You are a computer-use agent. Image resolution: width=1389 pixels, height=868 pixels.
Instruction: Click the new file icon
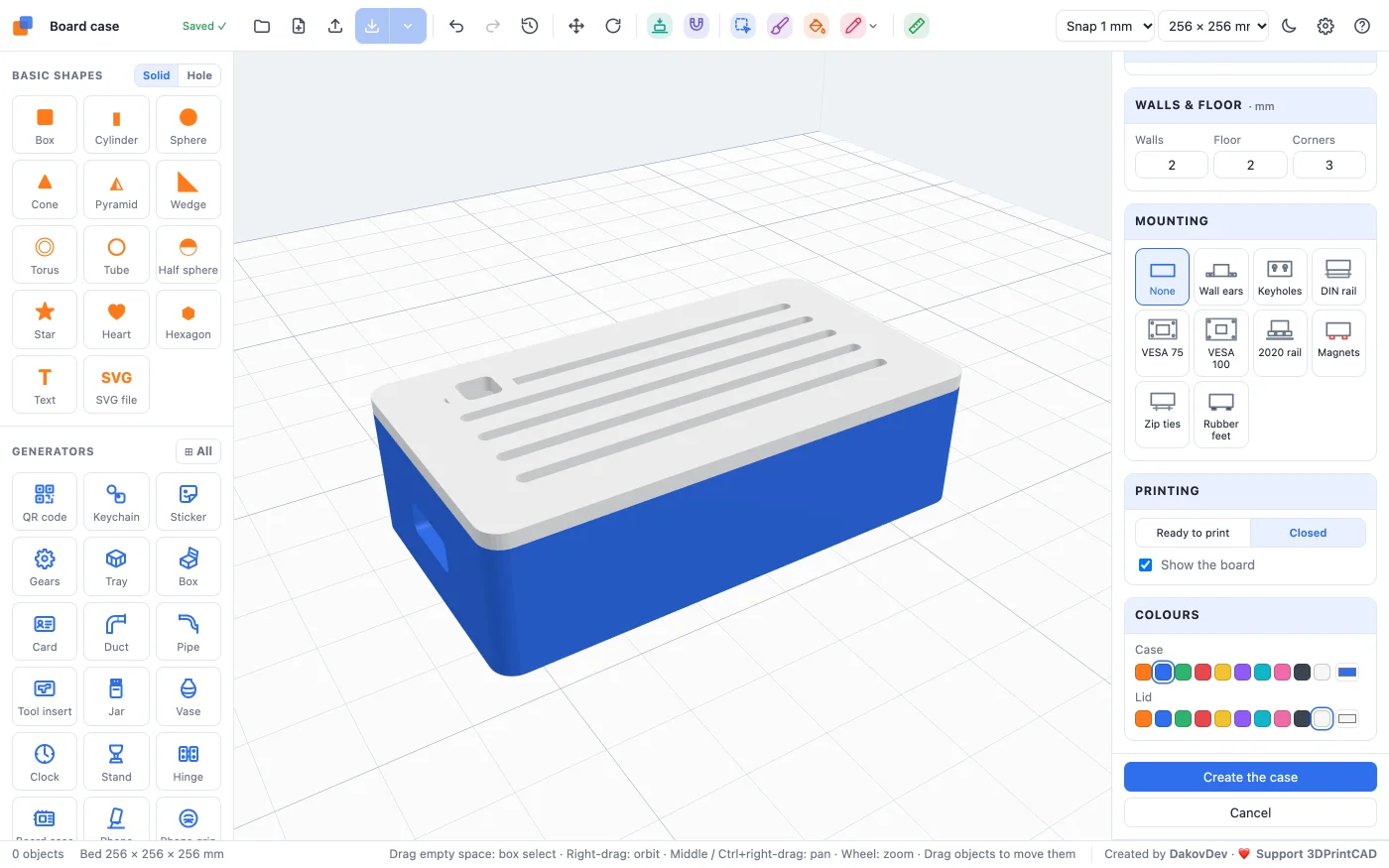click(299, 26)
